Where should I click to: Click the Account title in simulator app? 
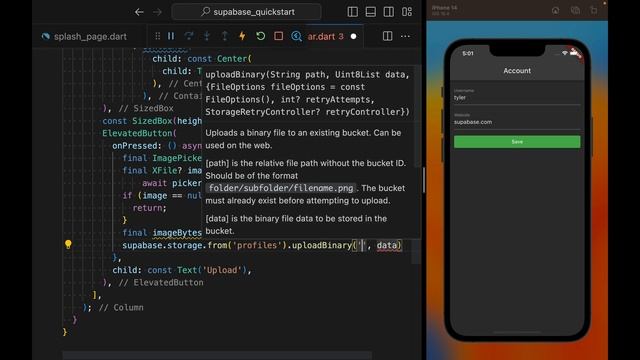click(517, 71)
